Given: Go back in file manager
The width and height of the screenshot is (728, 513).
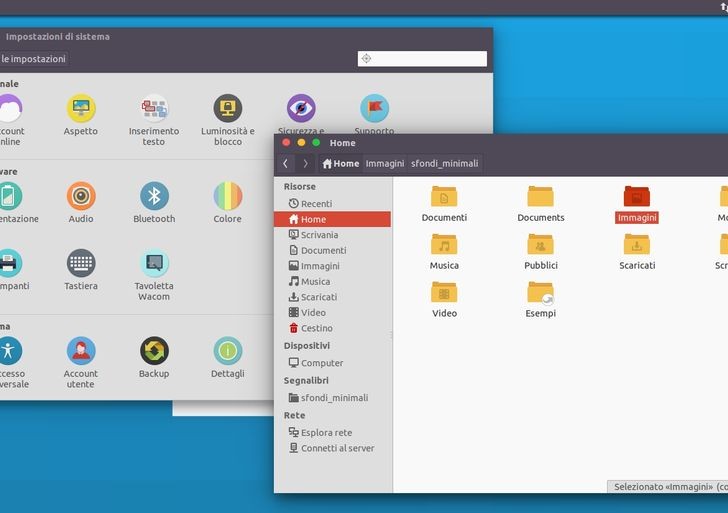Looking at the screenshot, I should (286, 163).
